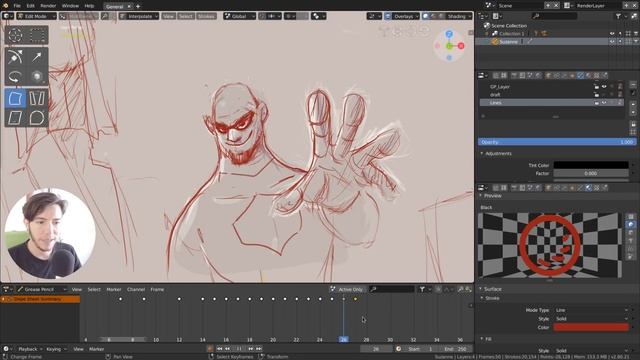The height and width of the screenshot is (360, 640).
Task: Select the Box Select tool
Action: click(x=37, y=36)
